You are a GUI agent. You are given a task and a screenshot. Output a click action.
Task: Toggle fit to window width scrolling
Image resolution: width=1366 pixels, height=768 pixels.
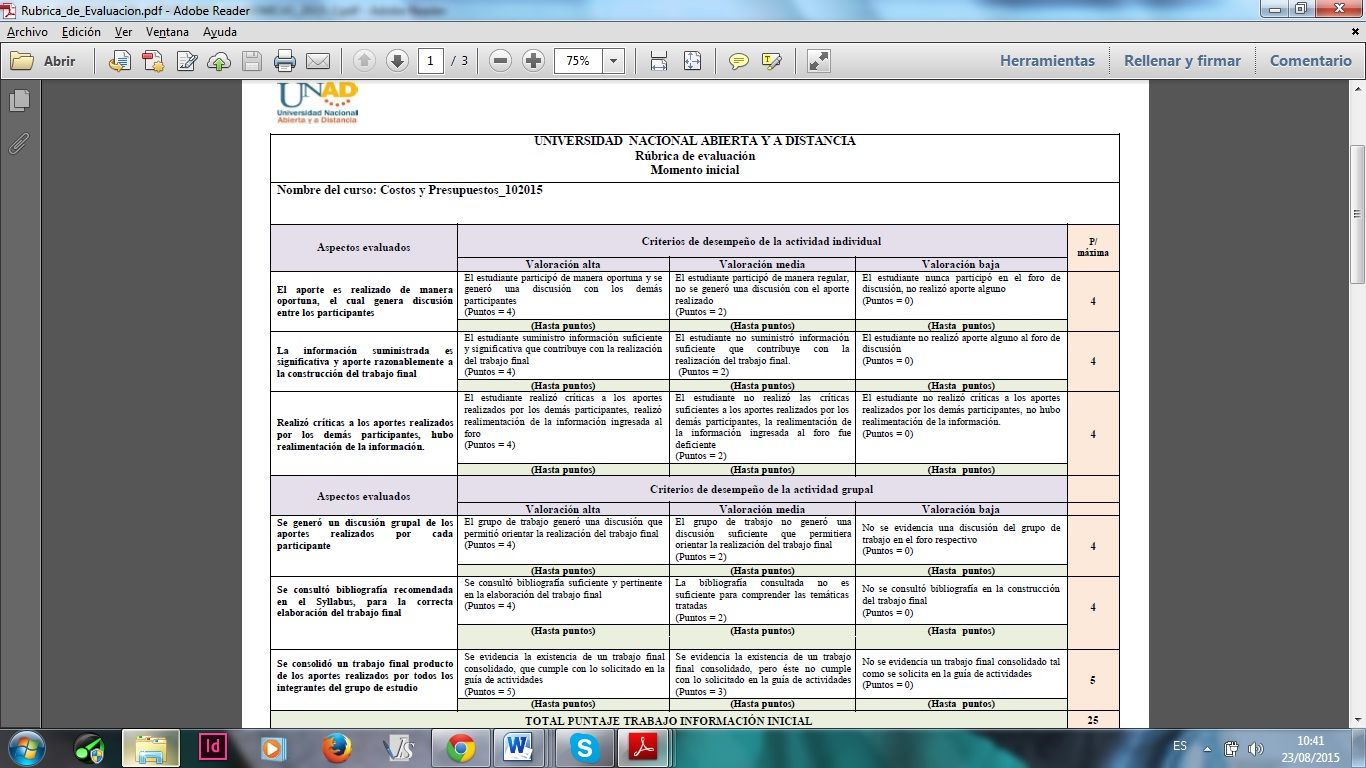[658, 61]
